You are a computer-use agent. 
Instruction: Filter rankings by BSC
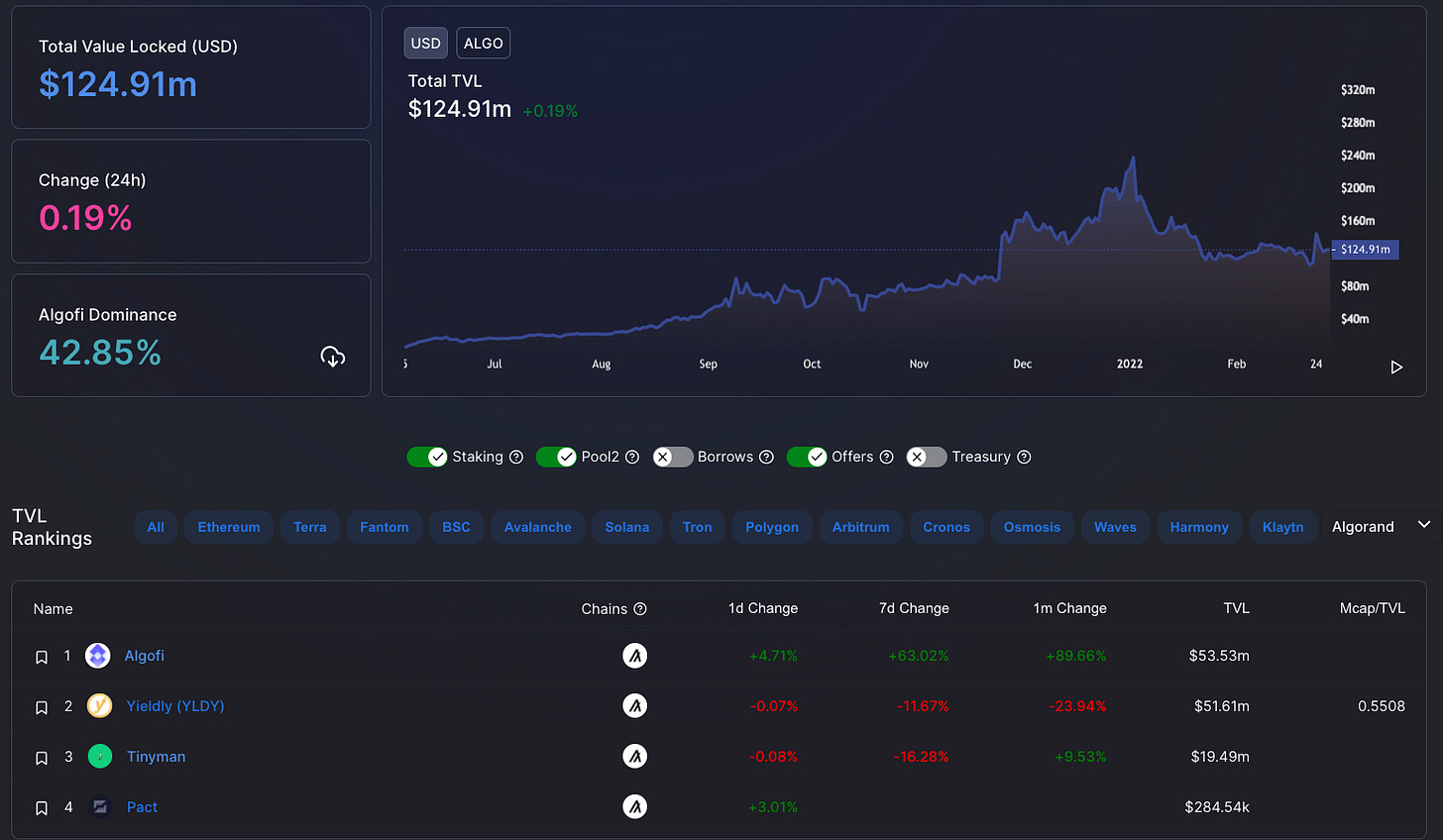[x=457, y=527]
